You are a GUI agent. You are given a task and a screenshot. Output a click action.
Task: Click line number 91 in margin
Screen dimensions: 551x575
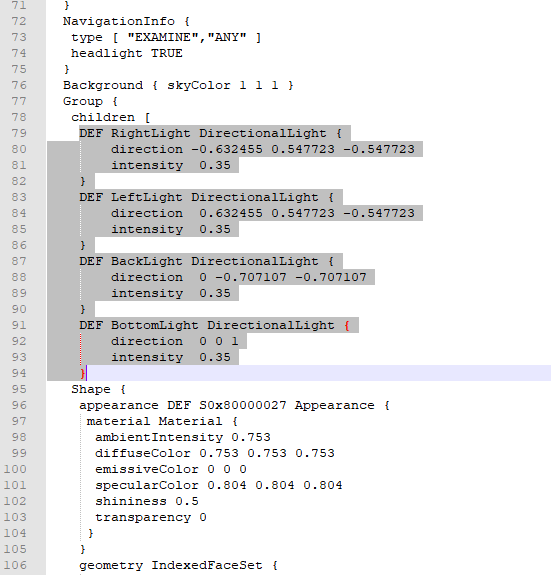tap(19, 325)
